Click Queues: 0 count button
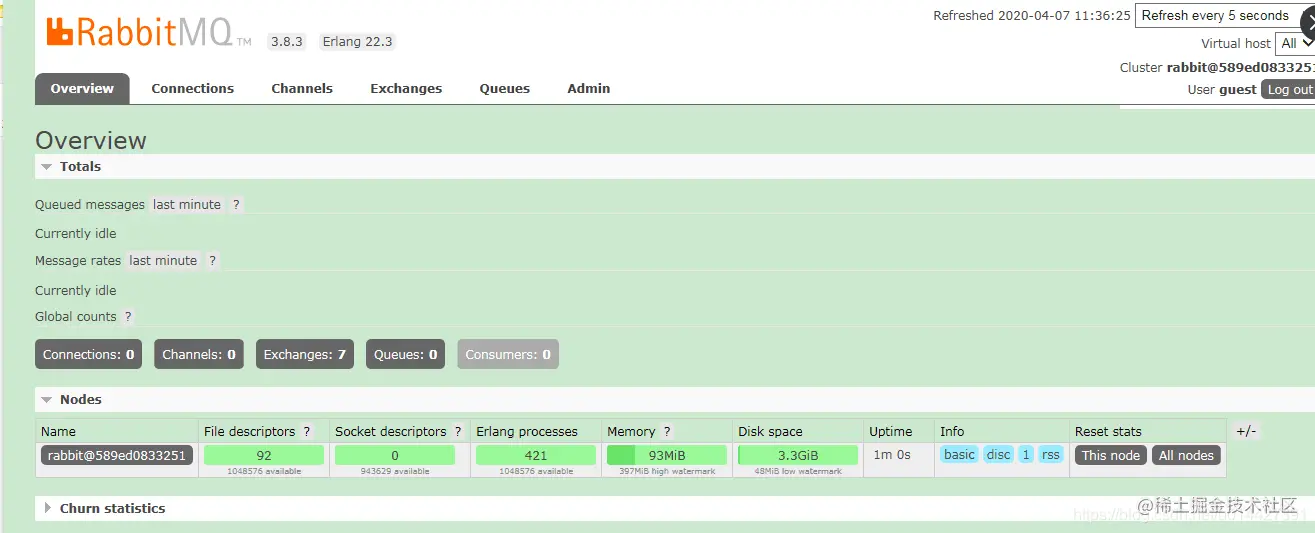This screenshot has height=533, width=1315. pos(405,354)
